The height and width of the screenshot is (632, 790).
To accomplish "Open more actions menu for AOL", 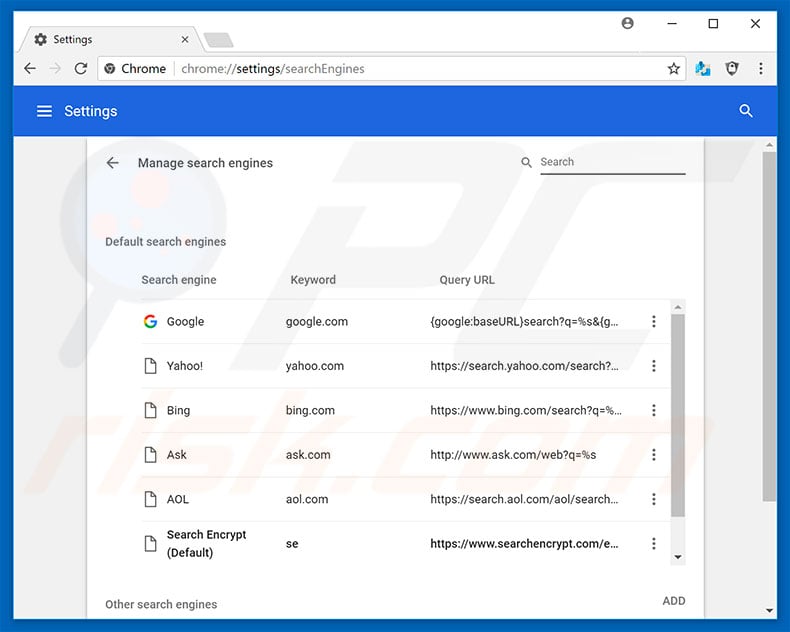I will [653, 499].
